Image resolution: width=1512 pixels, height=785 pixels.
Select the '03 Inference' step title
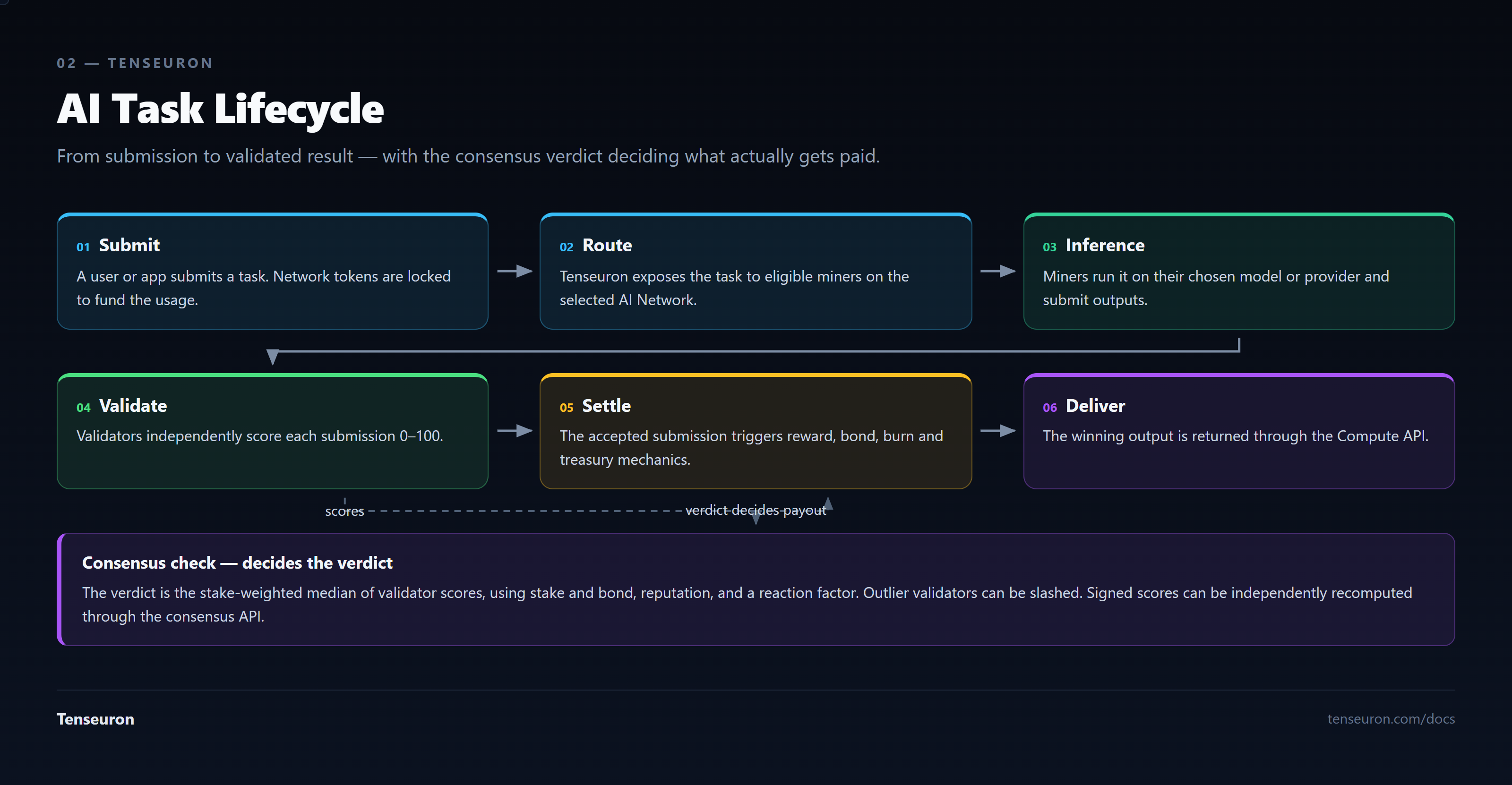[x=1093, y=245]
